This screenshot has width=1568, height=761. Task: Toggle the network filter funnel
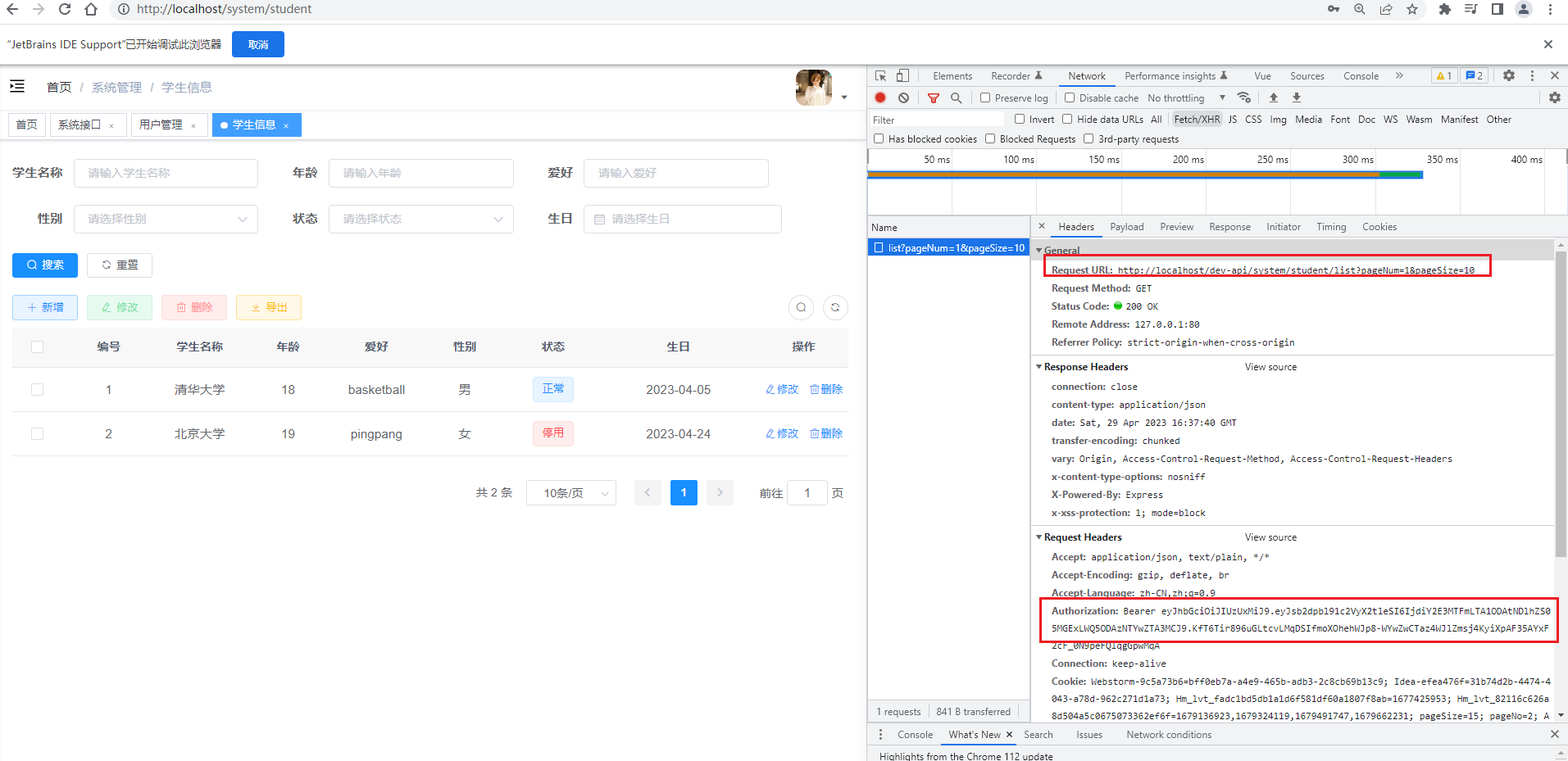click(x=933, y=97)
